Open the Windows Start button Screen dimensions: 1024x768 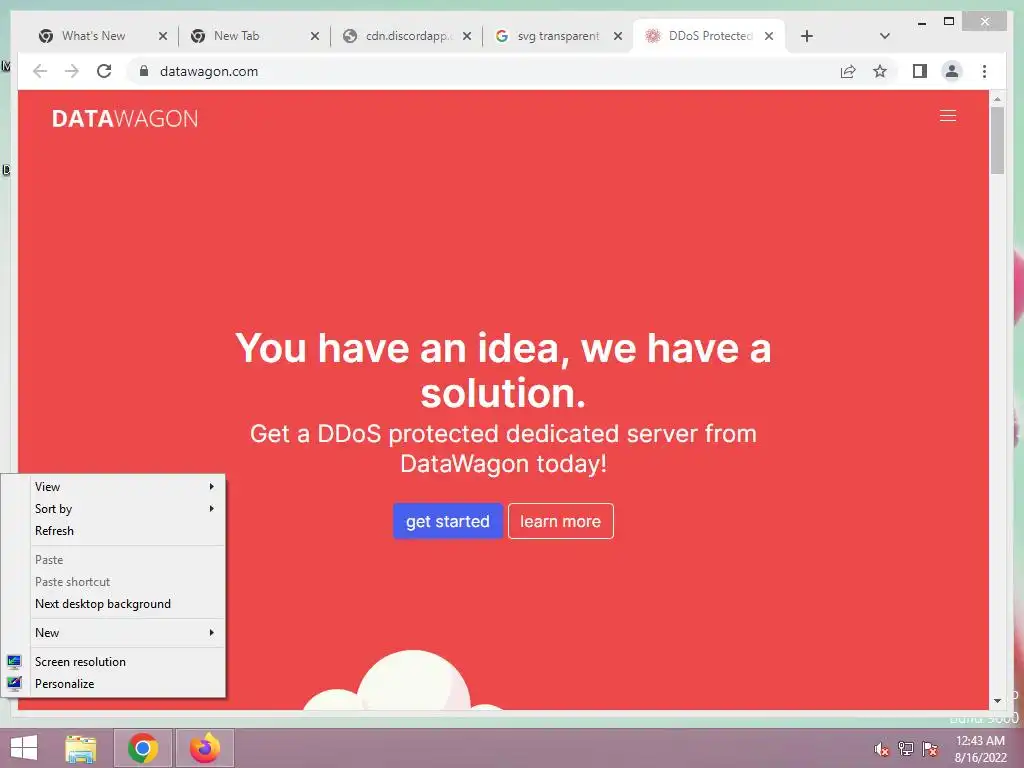pos(24,748)
